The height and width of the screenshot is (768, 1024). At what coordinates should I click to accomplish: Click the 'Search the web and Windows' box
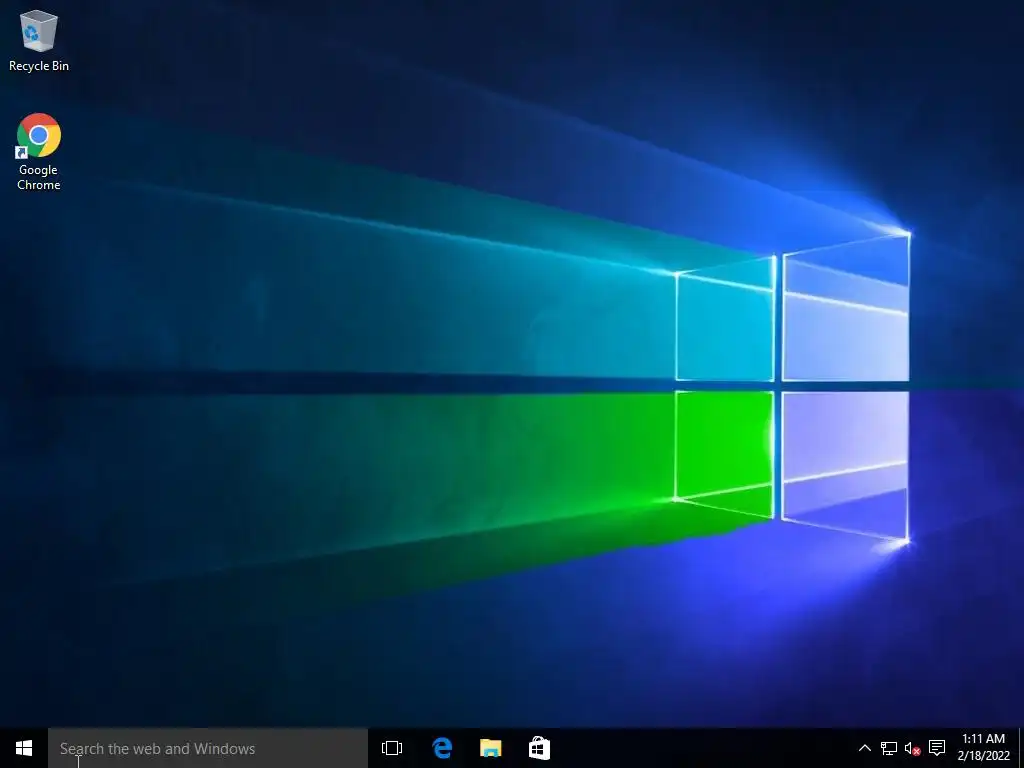click(208, 748)
